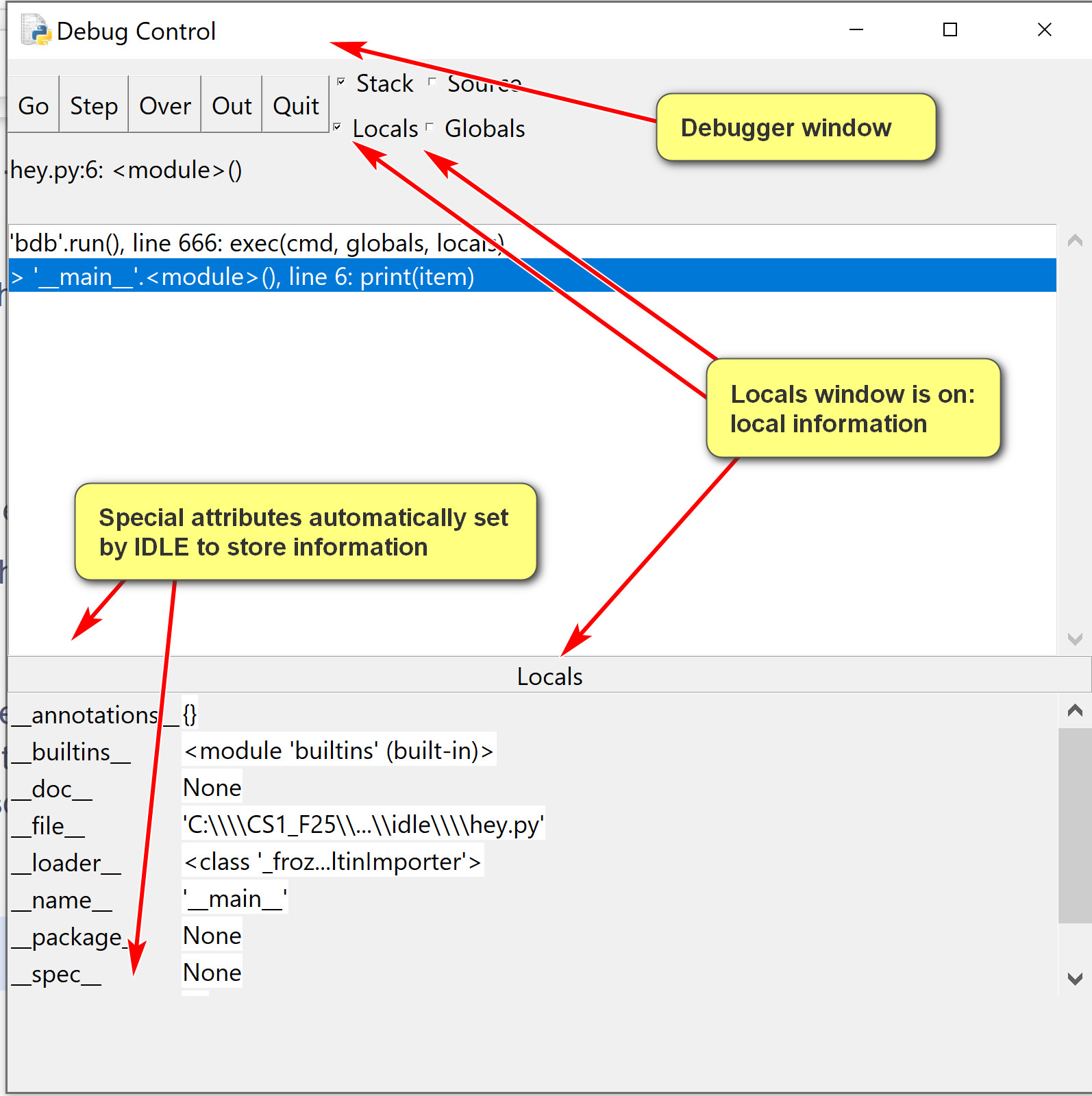Maximize the Debug Control window
Screen dimensions: 1092x1096
(x=950, y=29)
